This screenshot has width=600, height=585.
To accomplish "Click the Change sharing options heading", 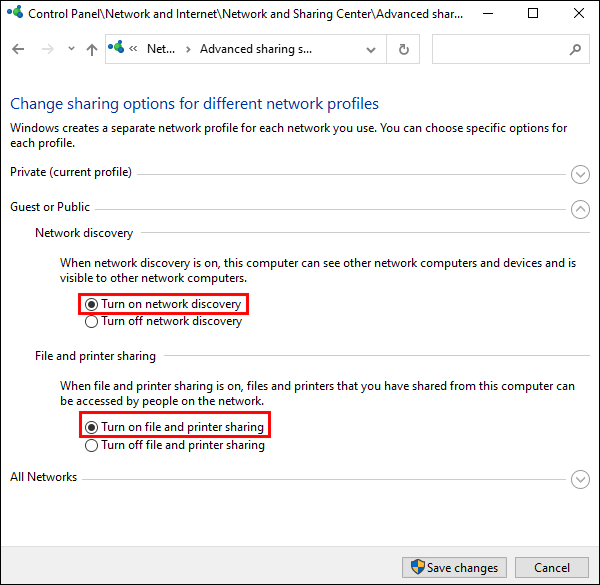I will click(194, 104).
